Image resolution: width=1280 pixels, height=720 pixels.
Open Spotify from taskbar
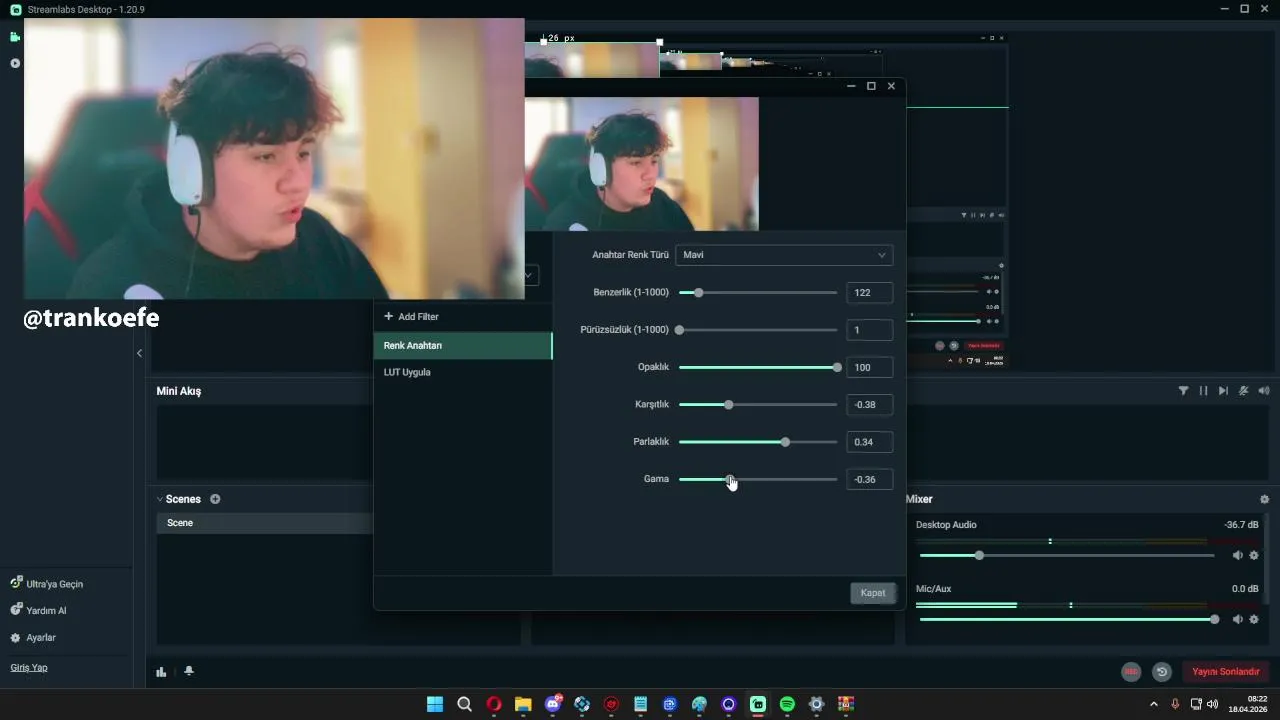point(787,704)
